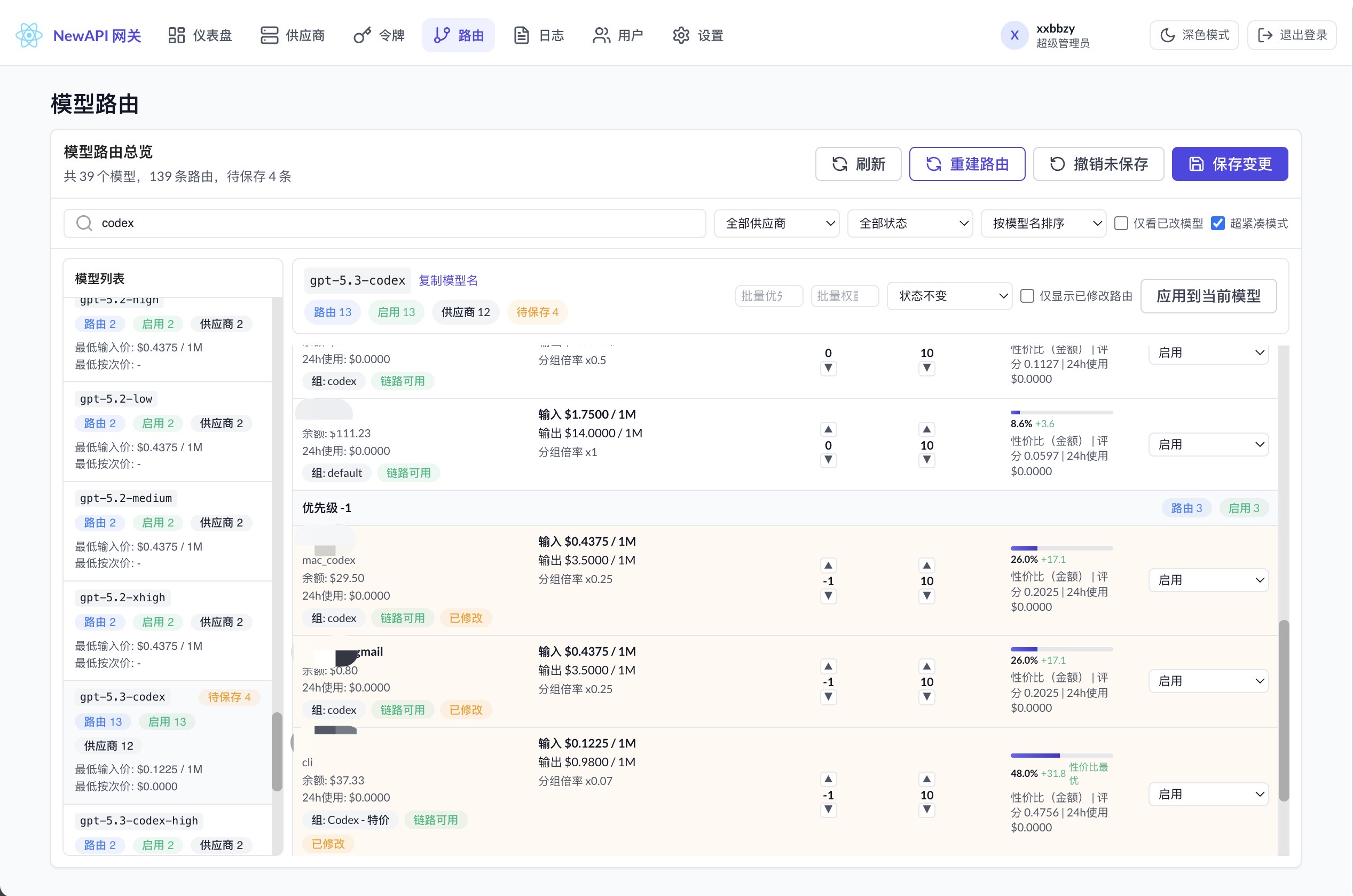1353x896 pixels.
Task: Increase priority arrow for mac_codex route
Action: [x=828, y=565]
